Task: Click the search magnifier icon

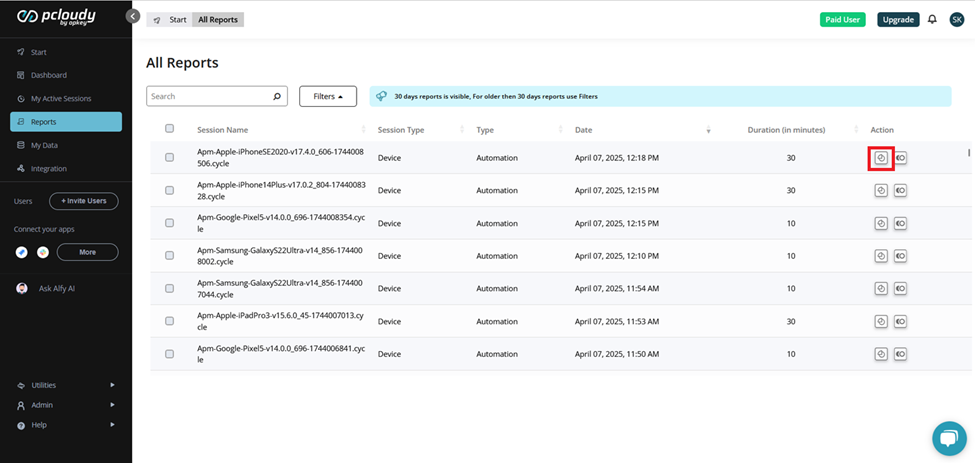Action: click(277, 97)
